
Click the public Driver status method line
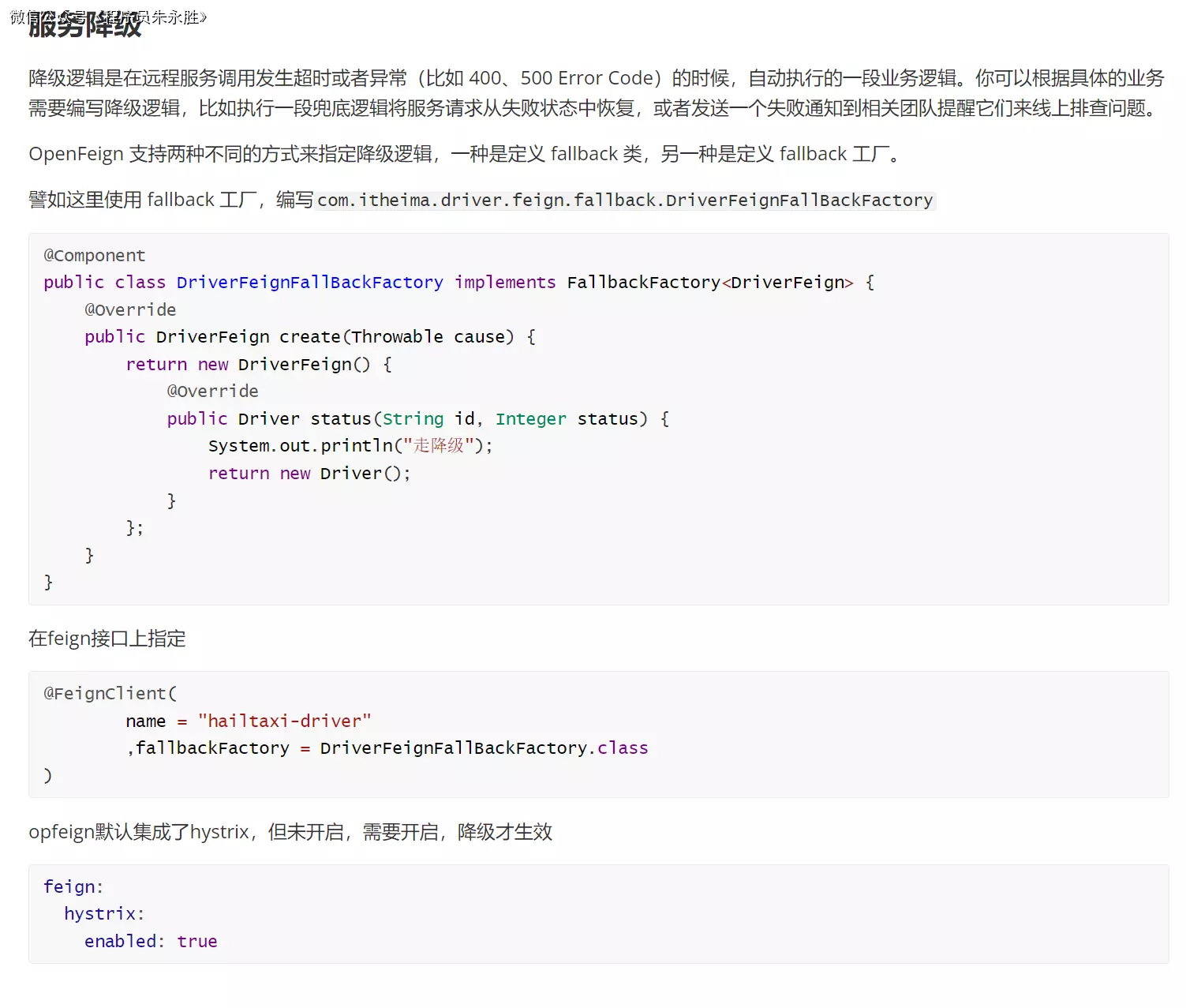pyautogui.click(x=417, y=419)
